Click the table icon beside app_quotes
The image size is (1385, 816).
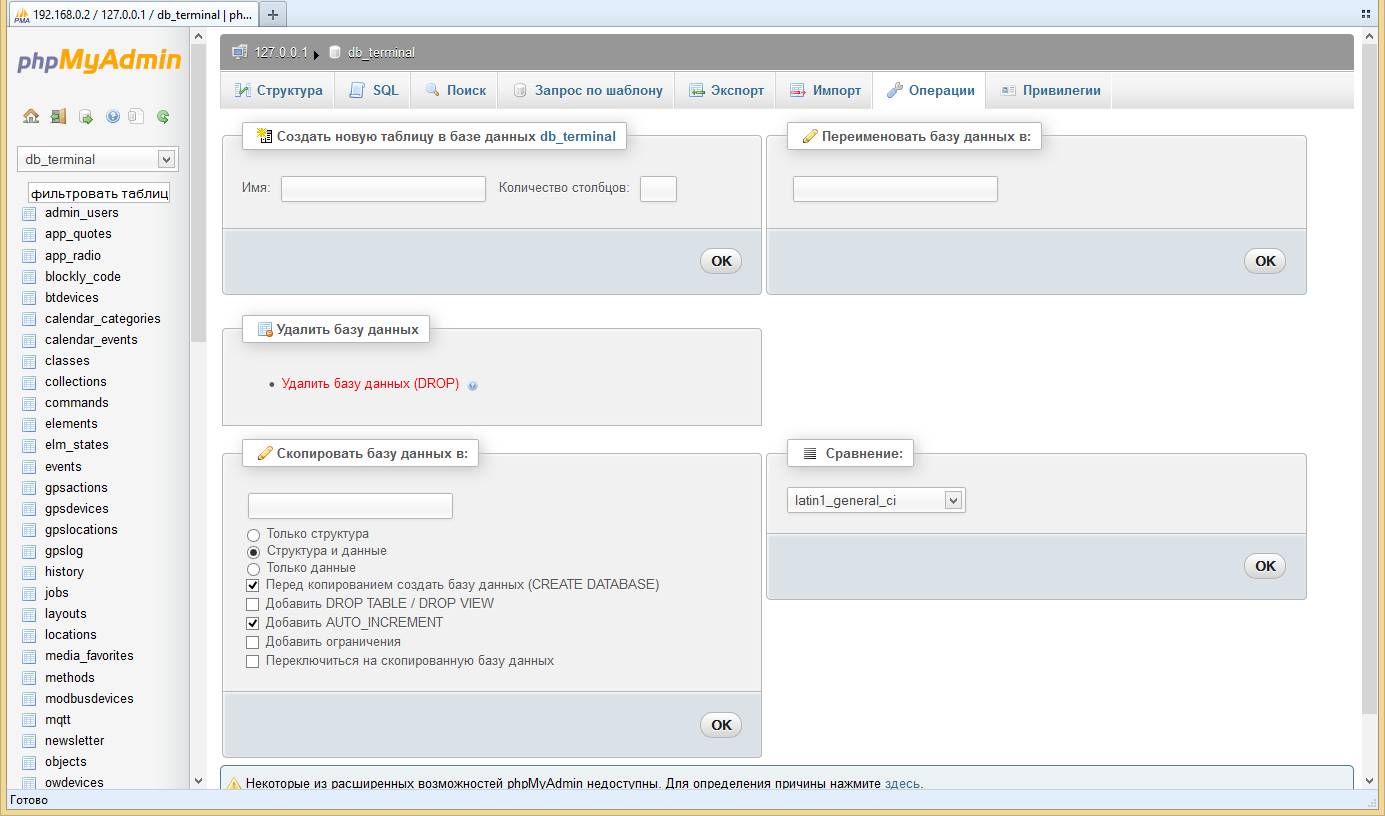pyautogui.click(x=29, y=234)
